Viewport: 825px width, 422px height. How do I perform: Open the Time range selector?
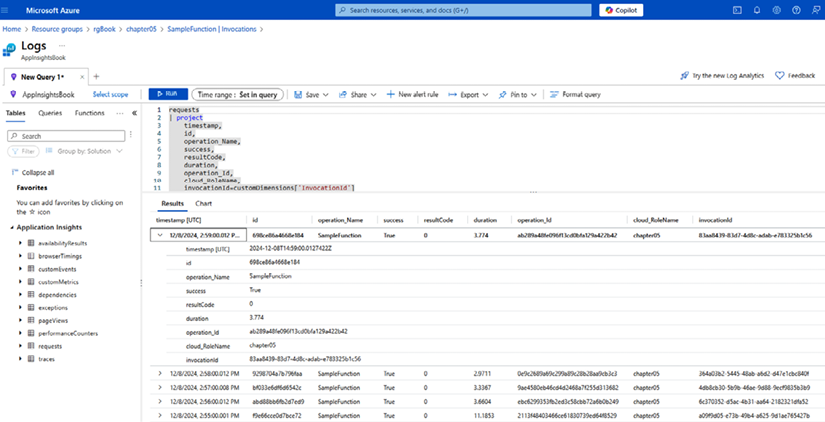pyautogui.click(x=237, y=95)
